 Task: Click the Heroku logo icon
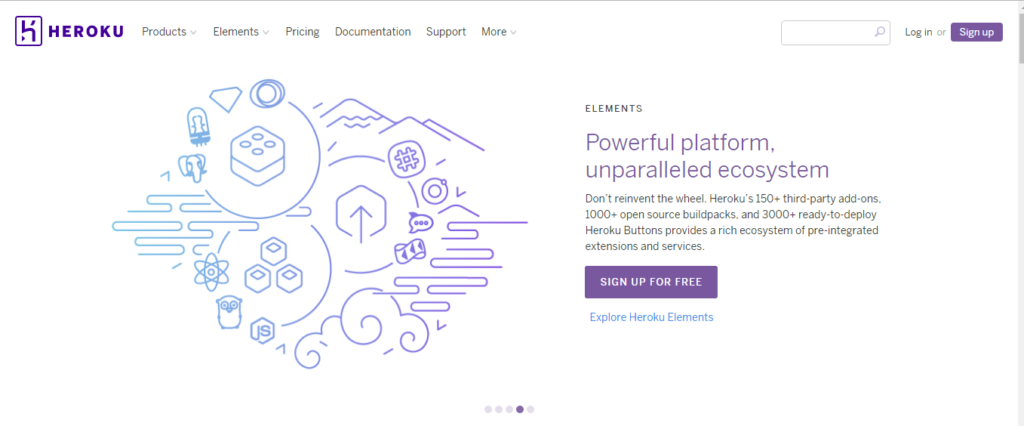28,31
